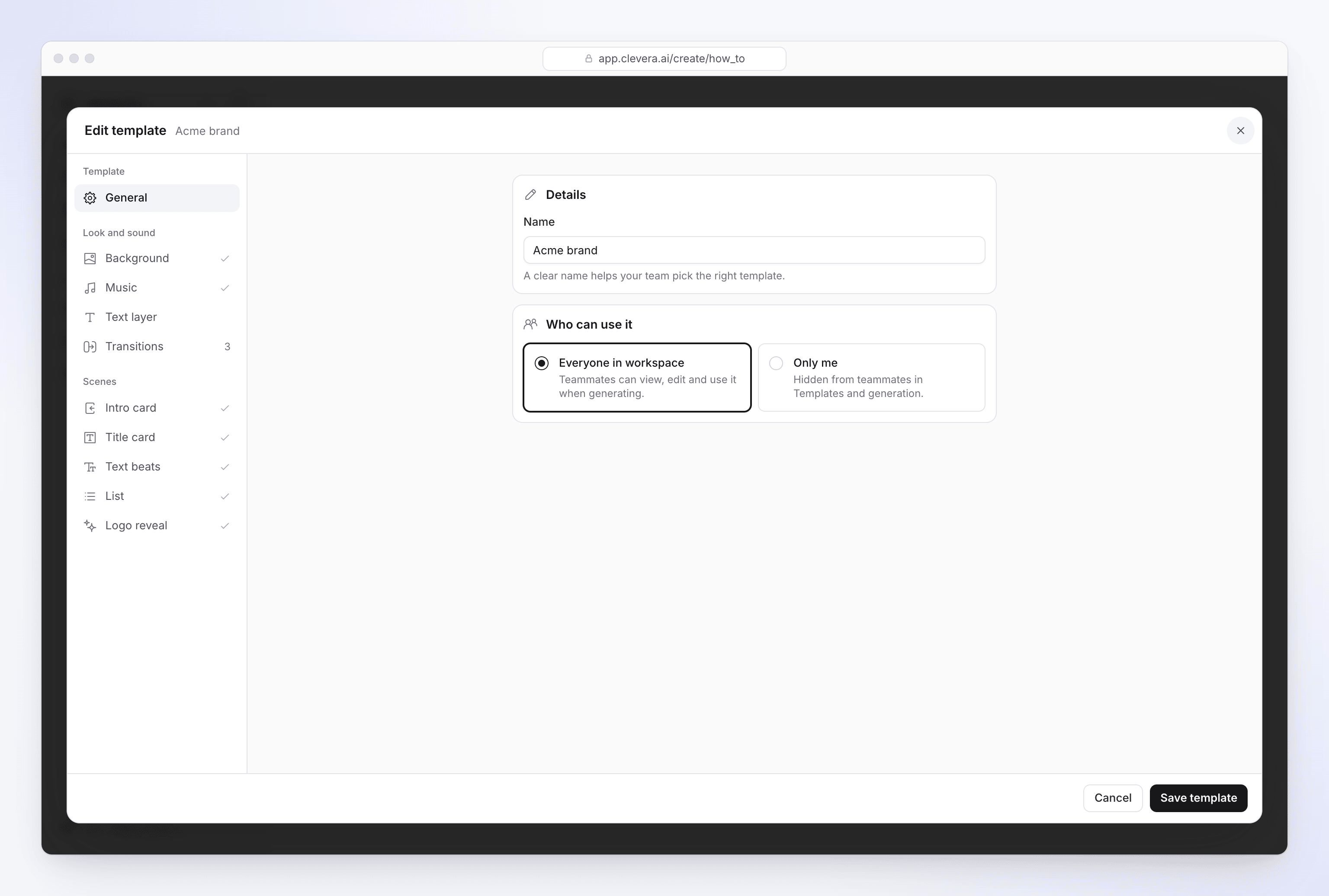This screenshot has height=896, width=1329.
Task: Click the Transitions icon in sidebar
Action: 90,347
